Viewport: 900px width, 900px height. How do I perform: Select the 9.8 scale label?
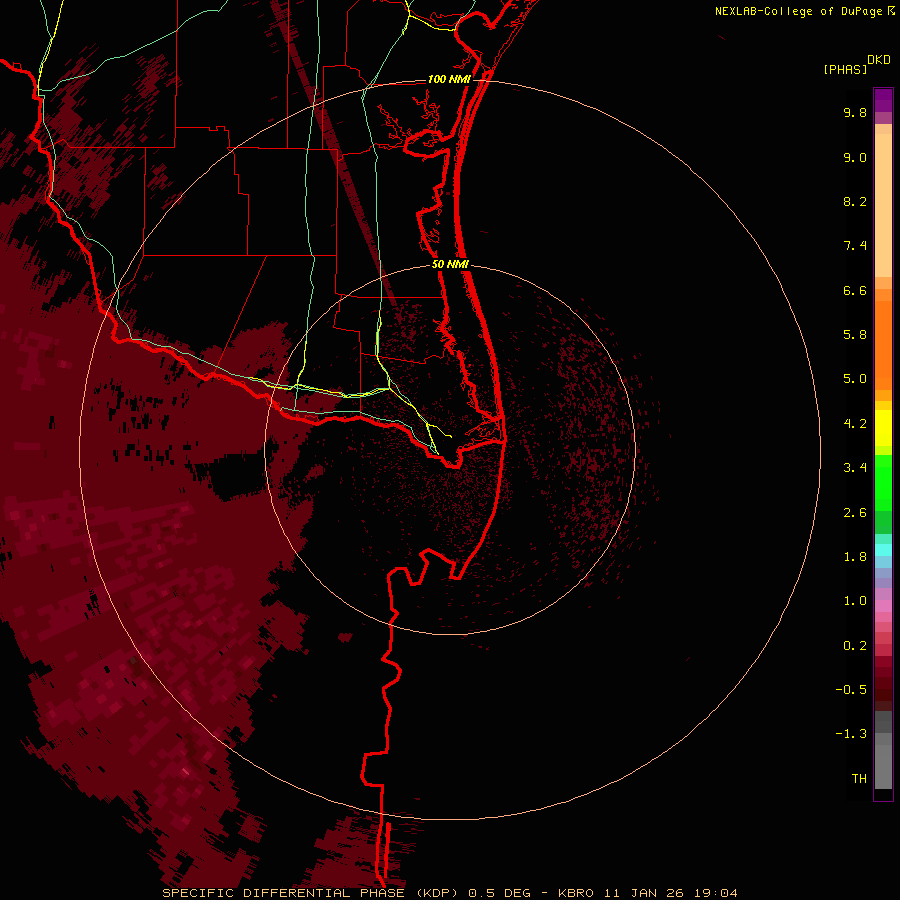(x=855, y=112)
